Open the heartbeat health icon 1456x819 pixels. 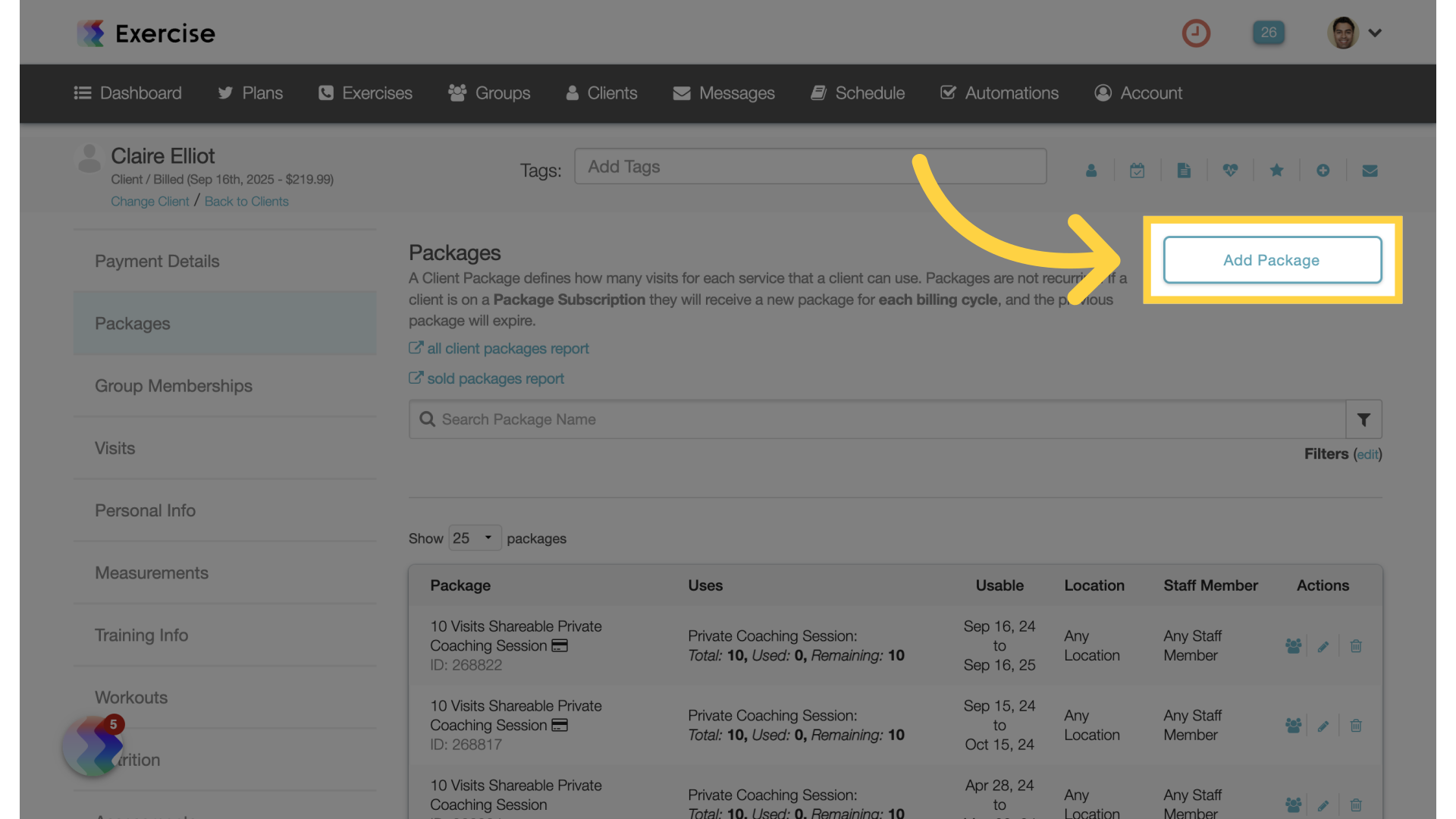[x=1230, y=171]
